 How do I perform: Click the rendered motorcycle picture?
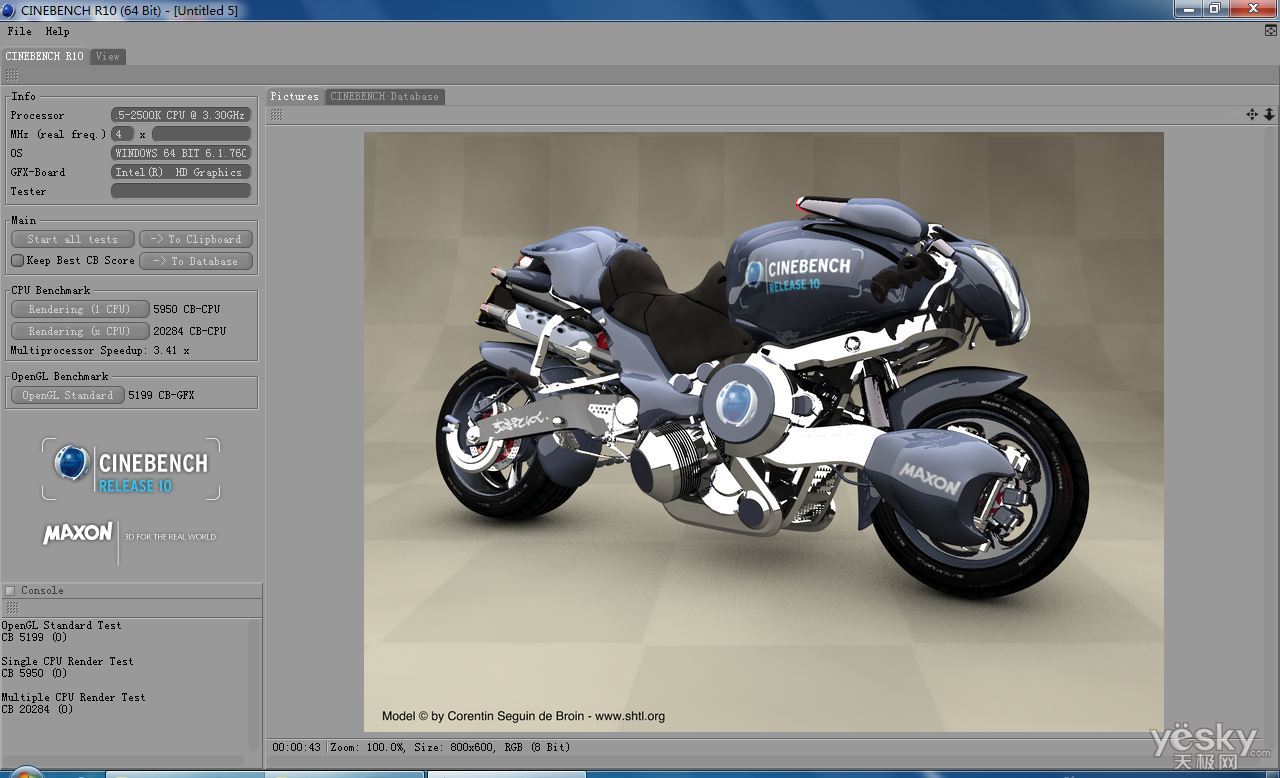(x=763, y=432)
